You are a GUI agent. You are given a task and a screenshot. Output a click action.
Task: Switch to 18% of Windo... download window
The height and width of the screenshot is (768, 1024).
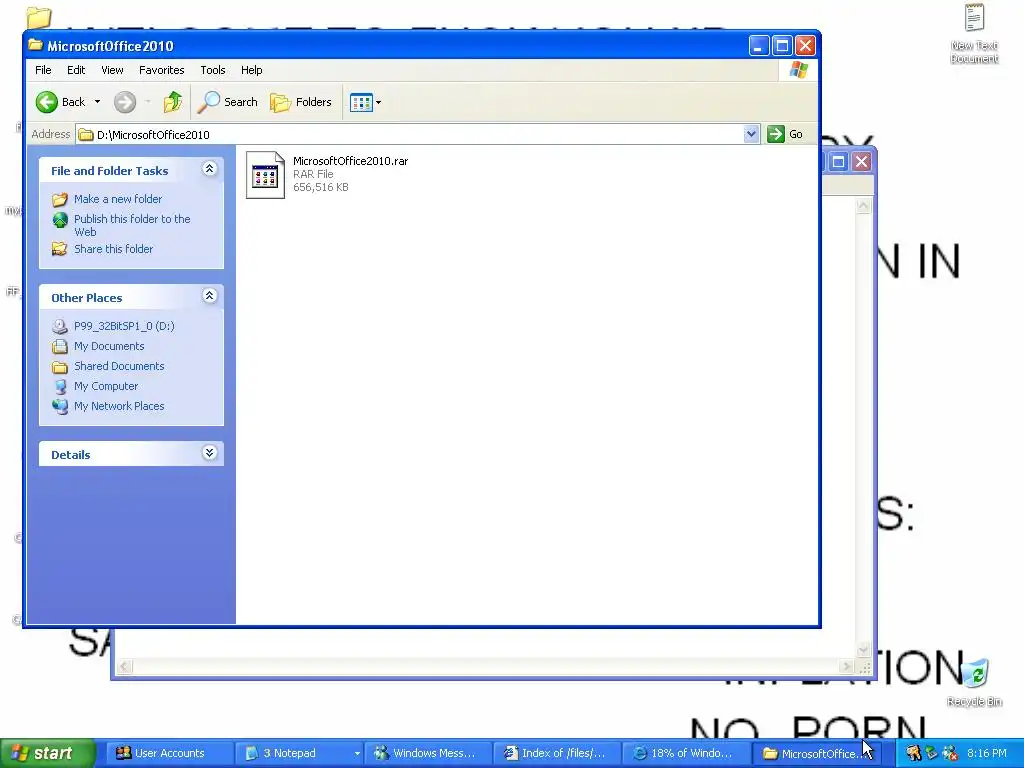coord(685,753)
